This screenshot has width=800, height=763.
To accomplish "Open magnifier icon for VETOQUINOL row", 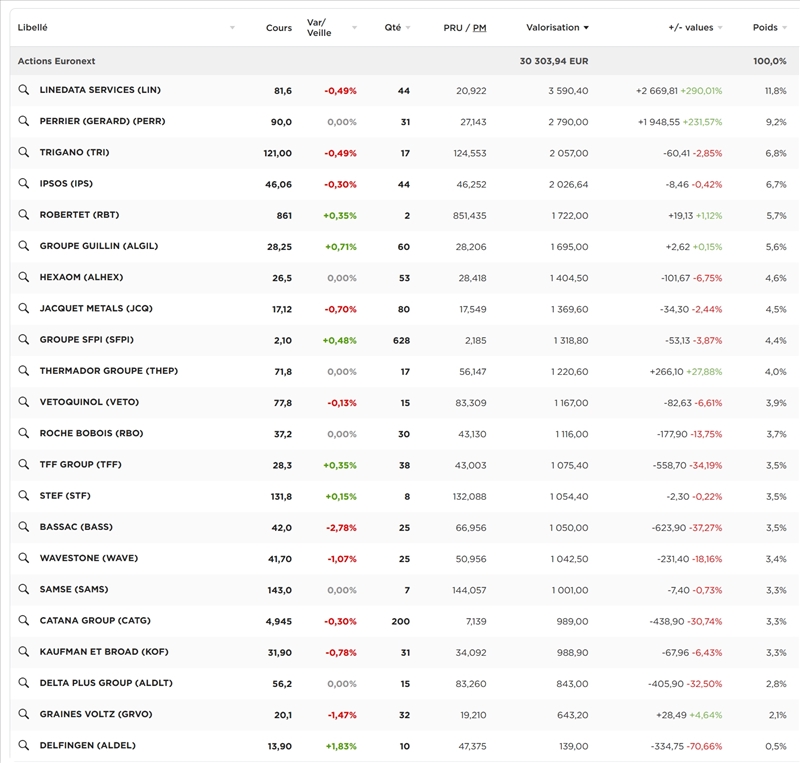I will 23,402.
